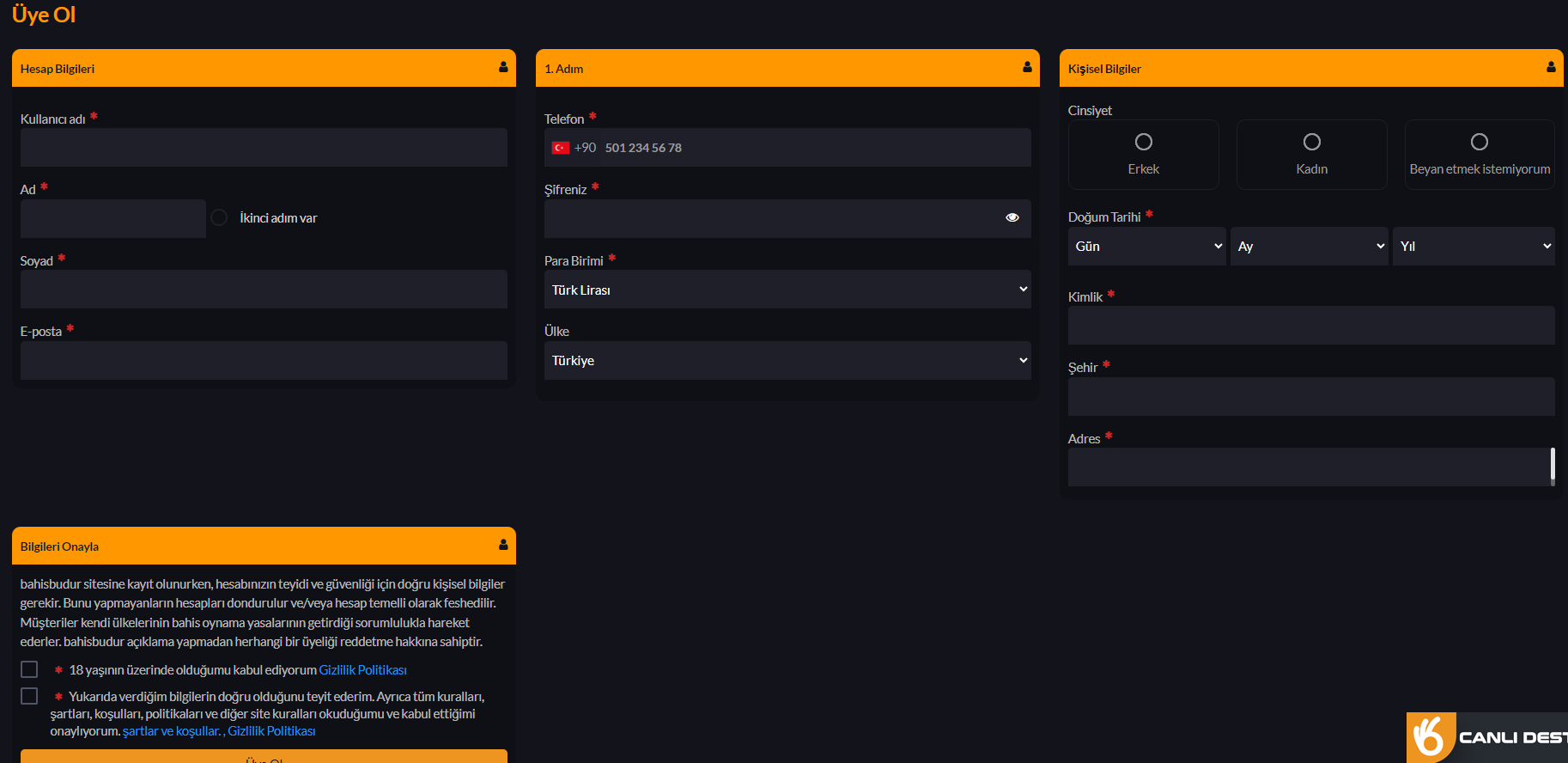Click the Kullanıcı adı input field
Viewport: 1568px width, 763px height.
pyautogui.click(x=264, y=148)
